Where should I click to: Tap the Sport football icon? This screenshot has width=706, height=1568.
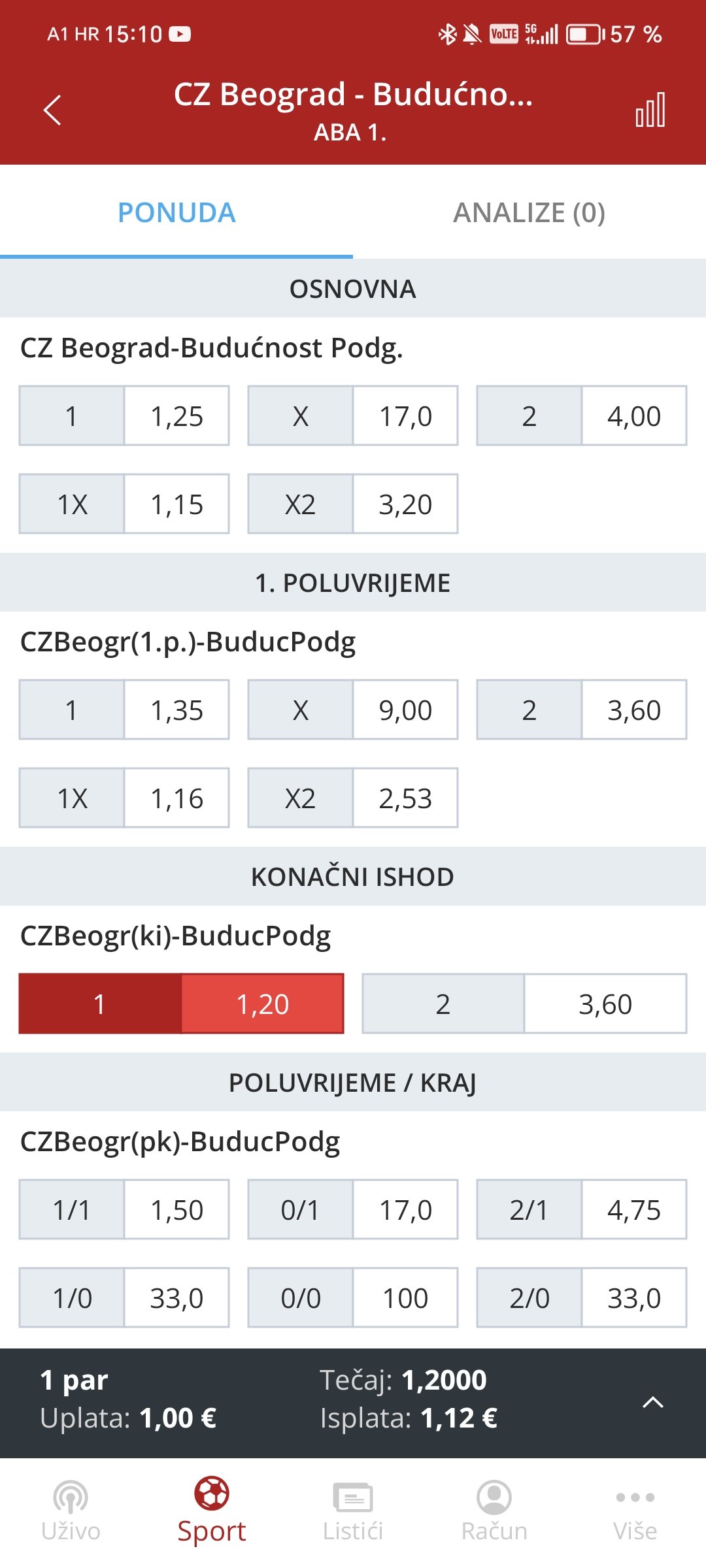click(212, 1494)
